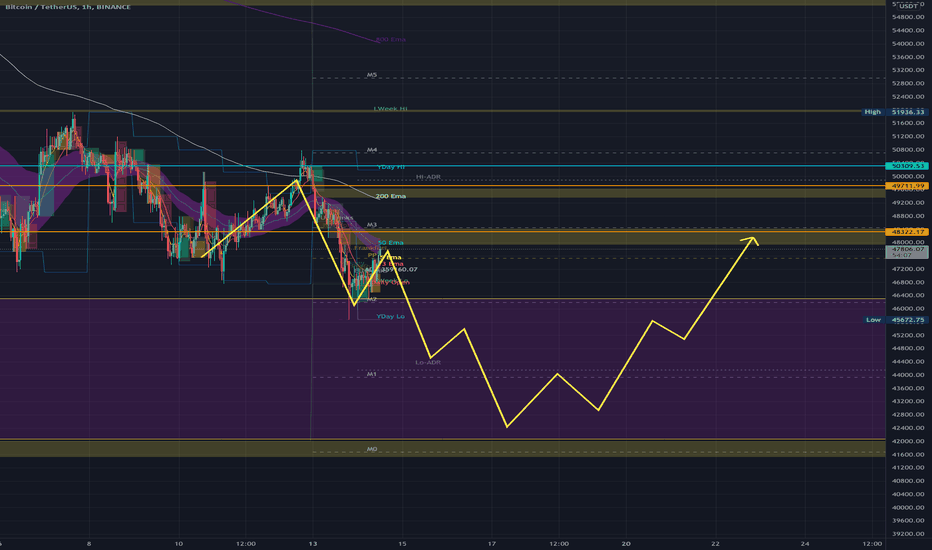
Task: Click the M0 pivot level label
Action: pyautogui.click(x=371, y=449)
